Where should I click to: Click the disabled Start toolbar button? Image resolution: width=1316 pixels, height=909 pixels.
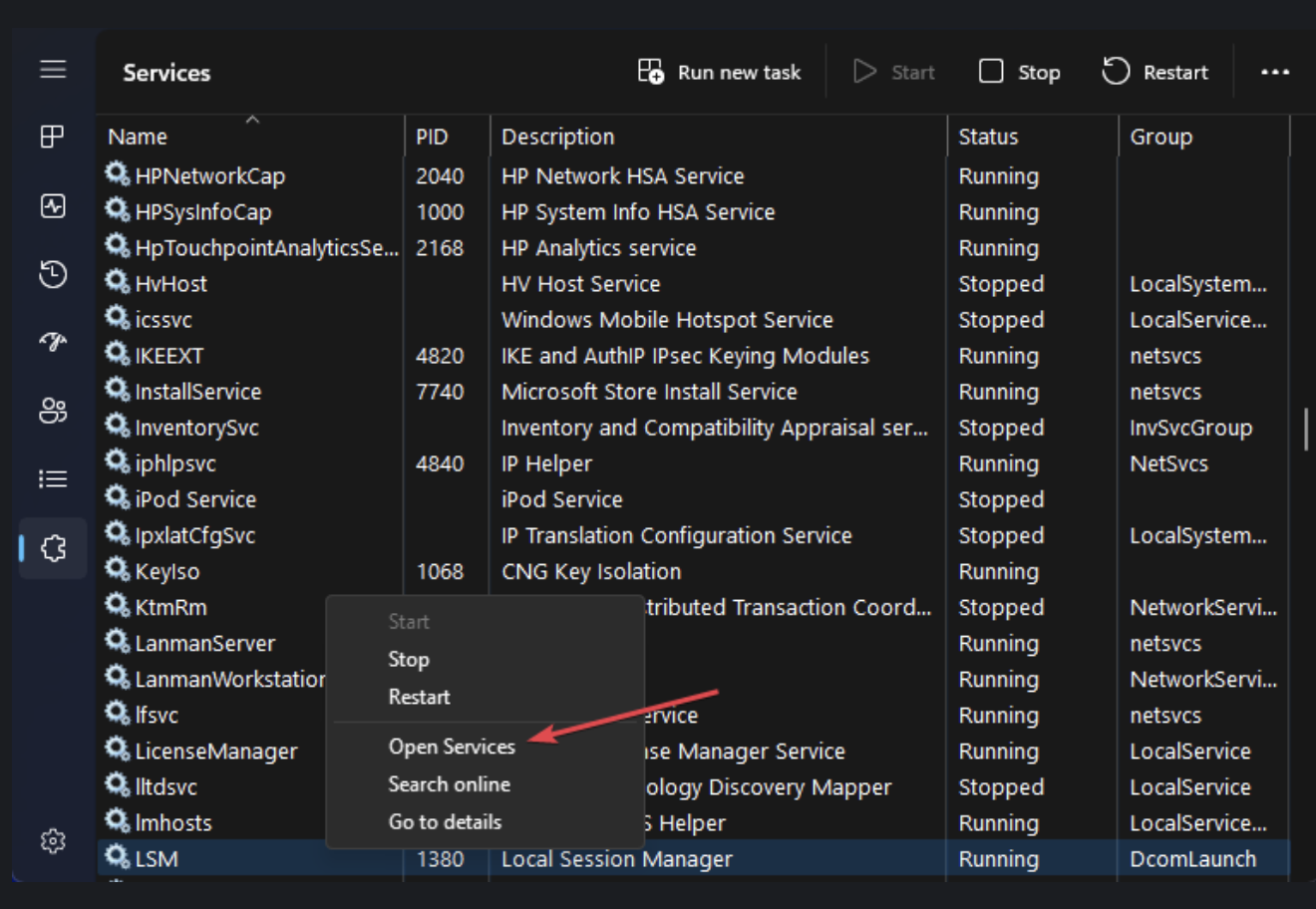[x=894, y=72]
